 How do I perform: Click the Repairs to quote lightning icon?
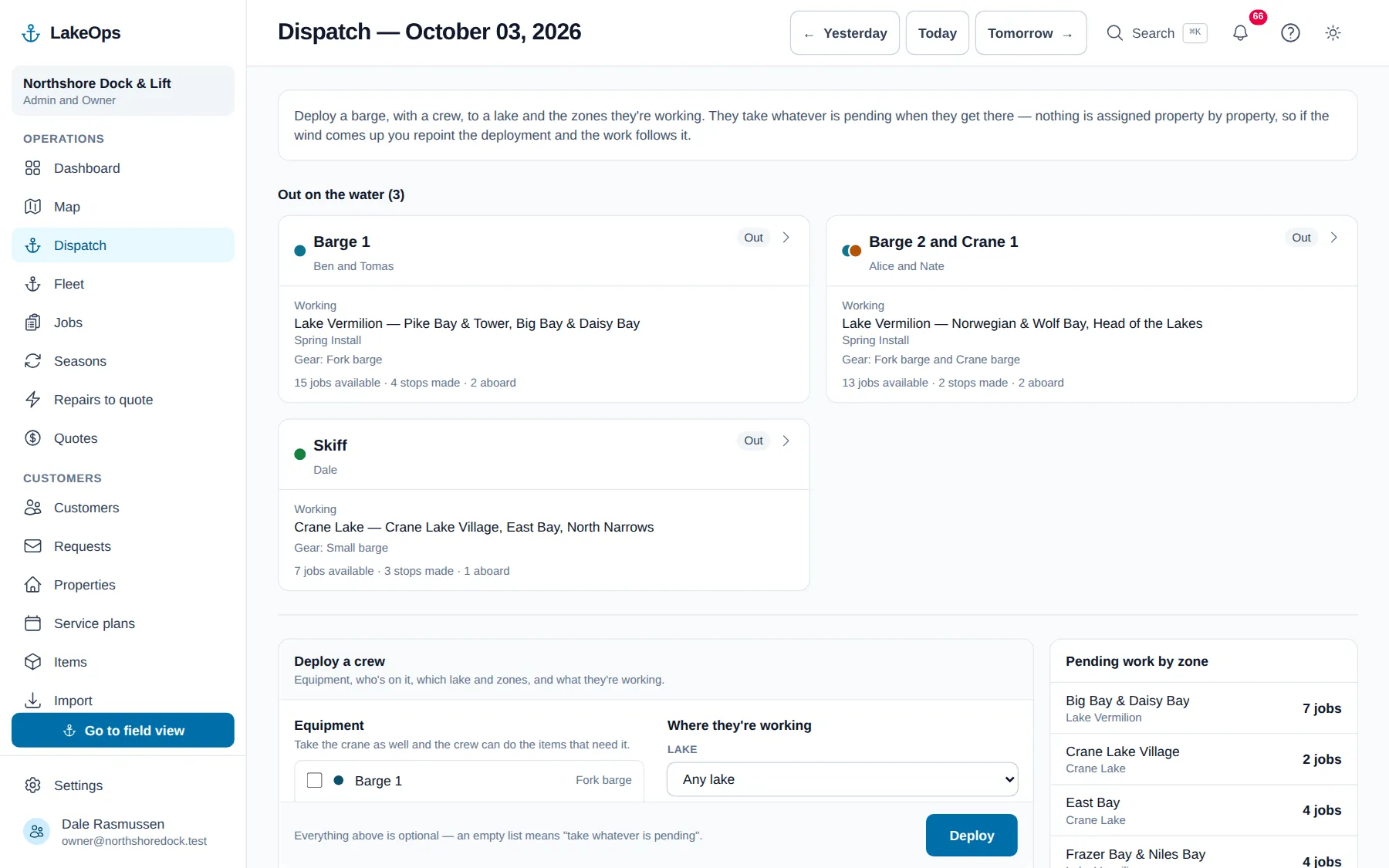pos(32,400)
